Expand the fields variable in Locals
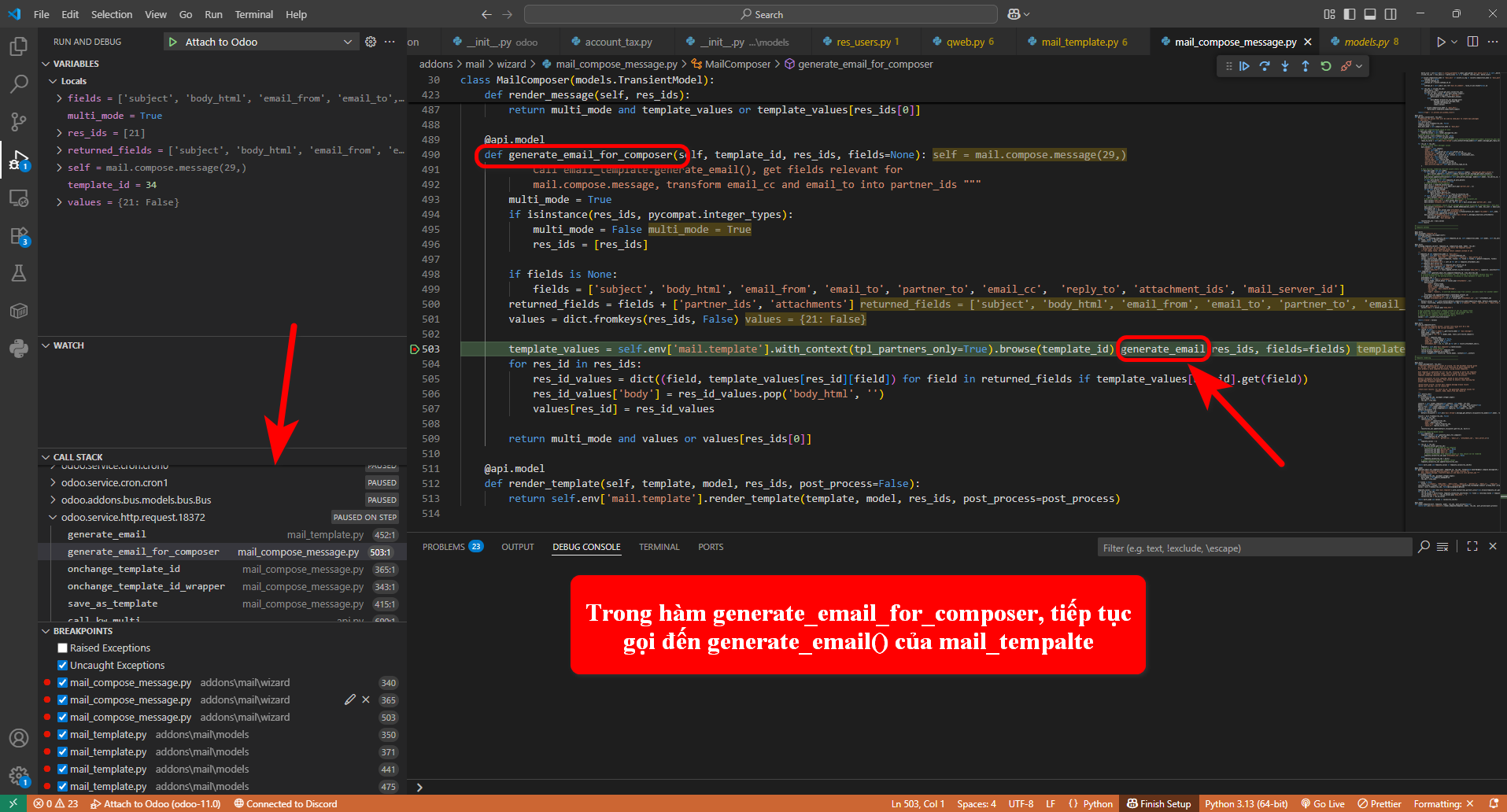Screen dimensions: 1507x812 click(59, 98)
